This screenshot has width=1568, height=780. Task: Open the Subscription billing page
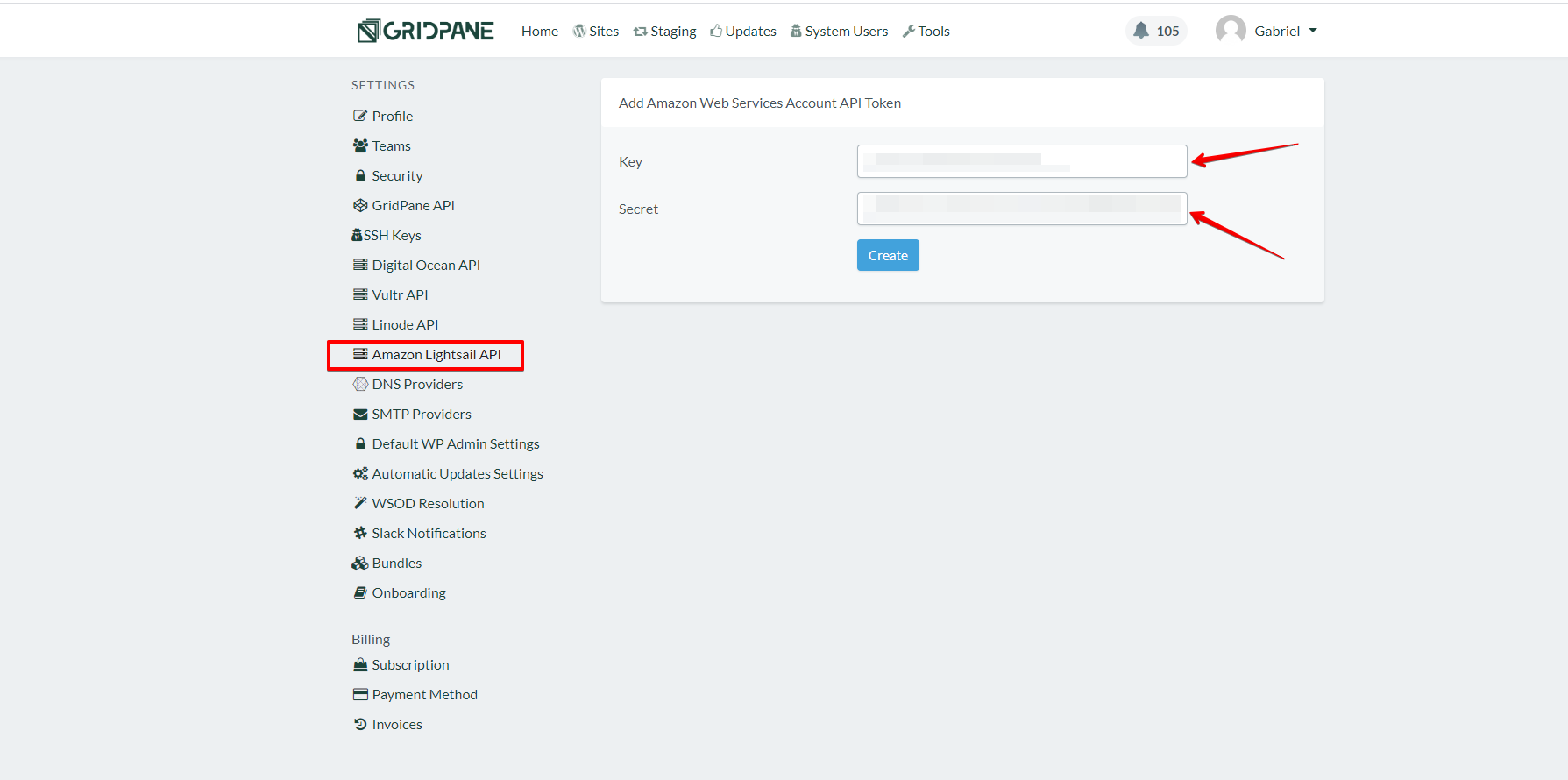410,664
